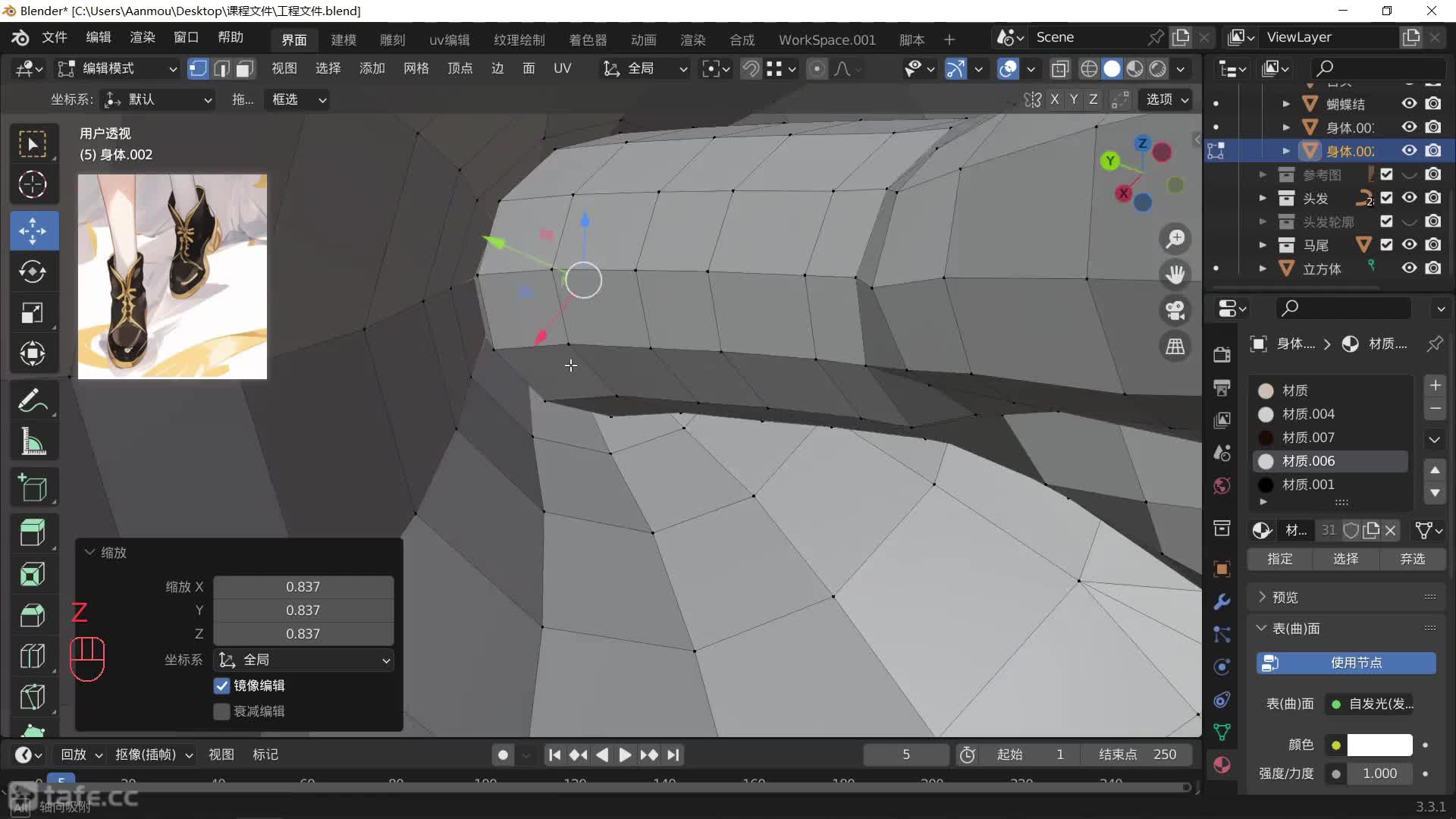Screen dimensions: 1456x819
Task: Open the 文件 menu
Action: coord(55,38)
